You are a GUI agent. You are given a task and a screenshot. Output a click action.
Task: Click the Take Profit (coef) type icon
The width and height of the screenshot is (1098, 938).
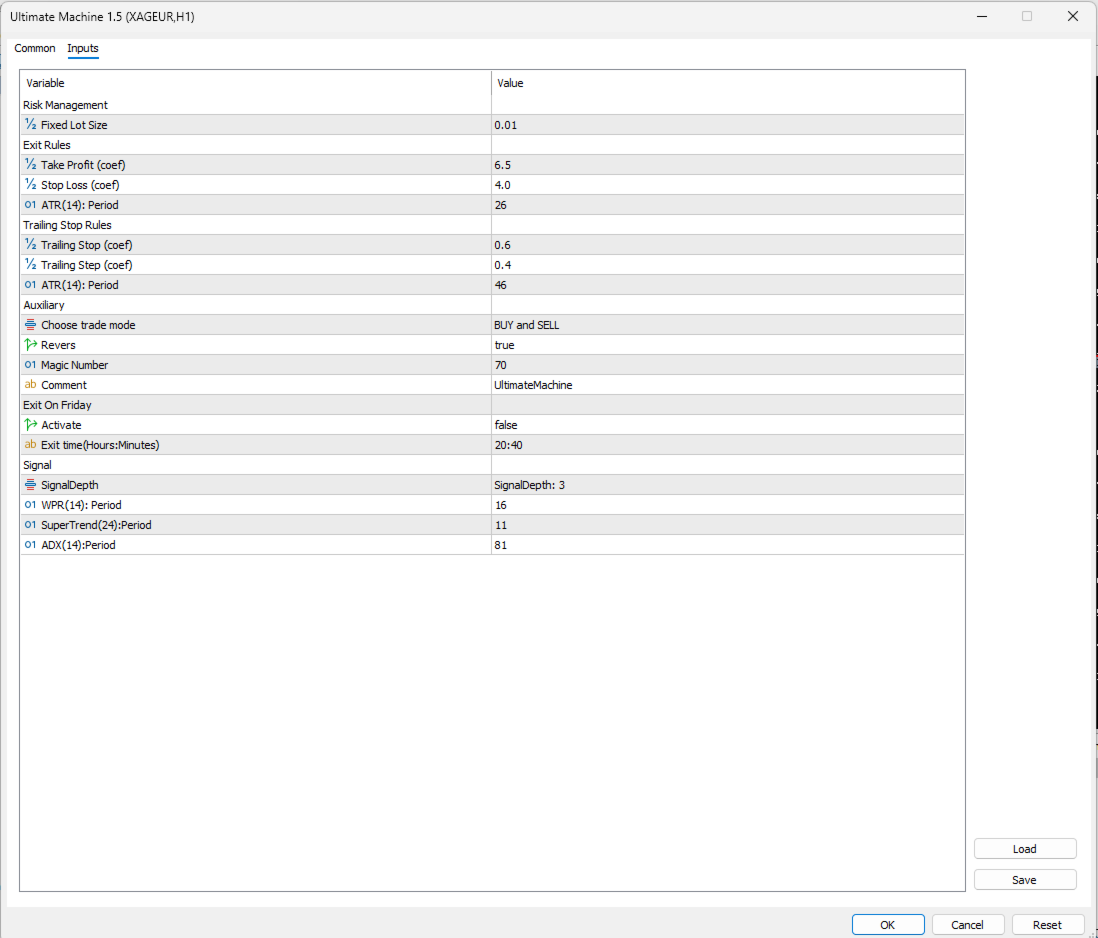tap(30, 164)
